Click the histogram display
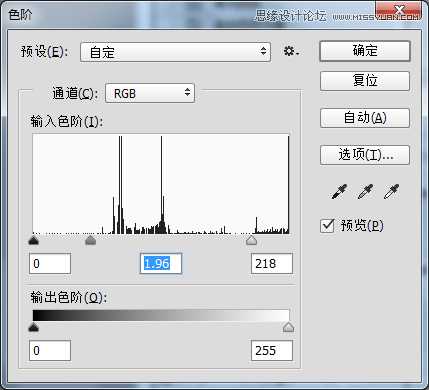 pyautogui.click(x=161, y=184)
